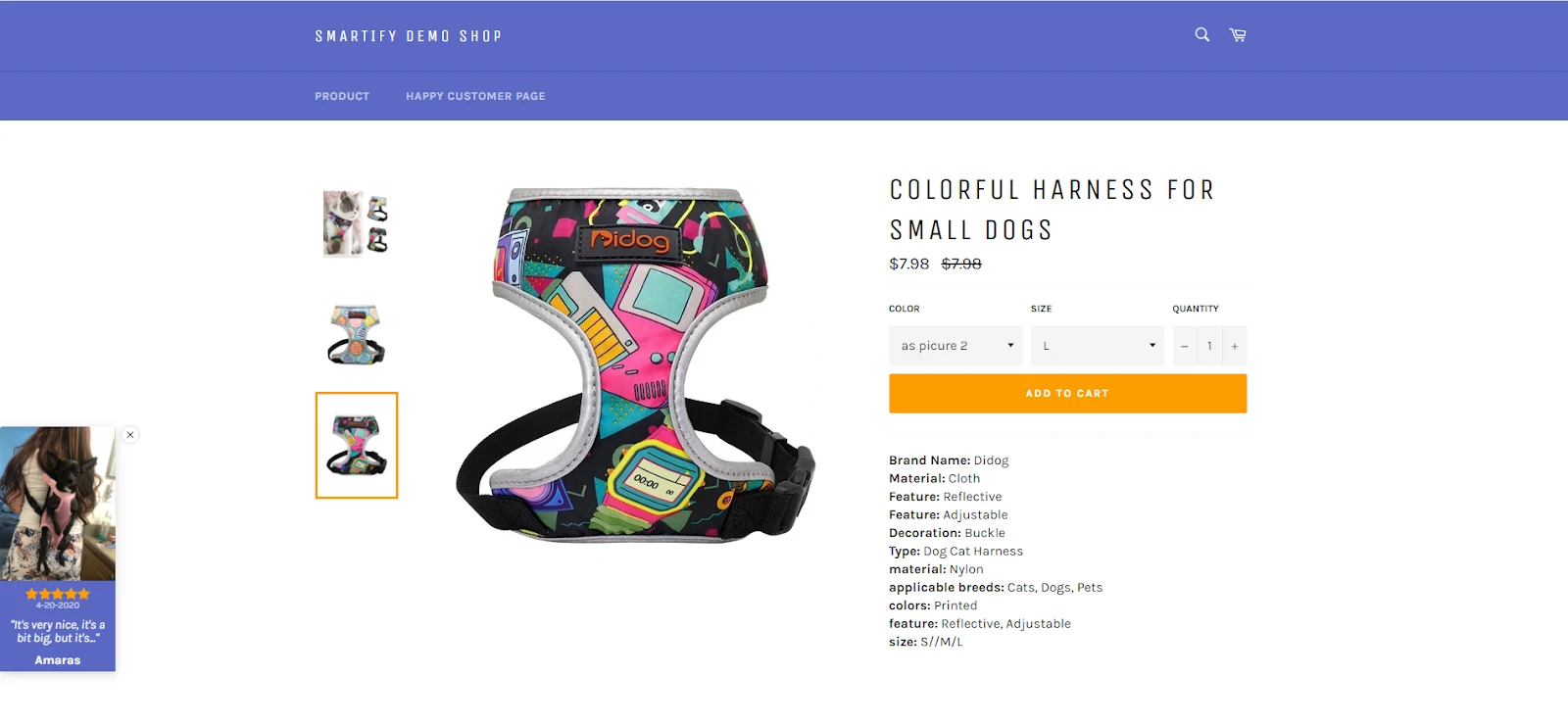Select the highlighted third harness thumbnail

coord(357,445)
